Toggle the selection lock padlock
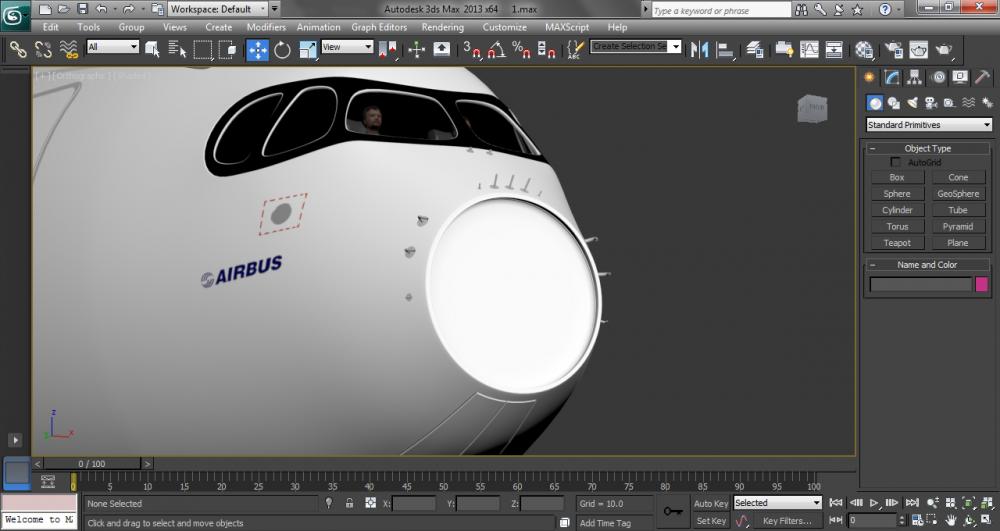The width and height of the screenshot is (1000, 531). 349,503
